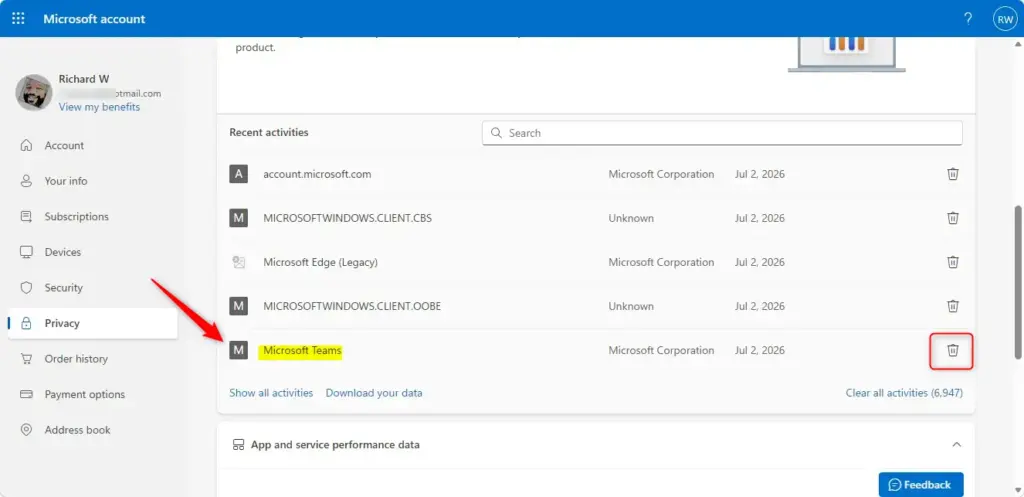Delete the MICROSOFTWINDOWS.CLIENT.CBS activity

tap(953, 217)
